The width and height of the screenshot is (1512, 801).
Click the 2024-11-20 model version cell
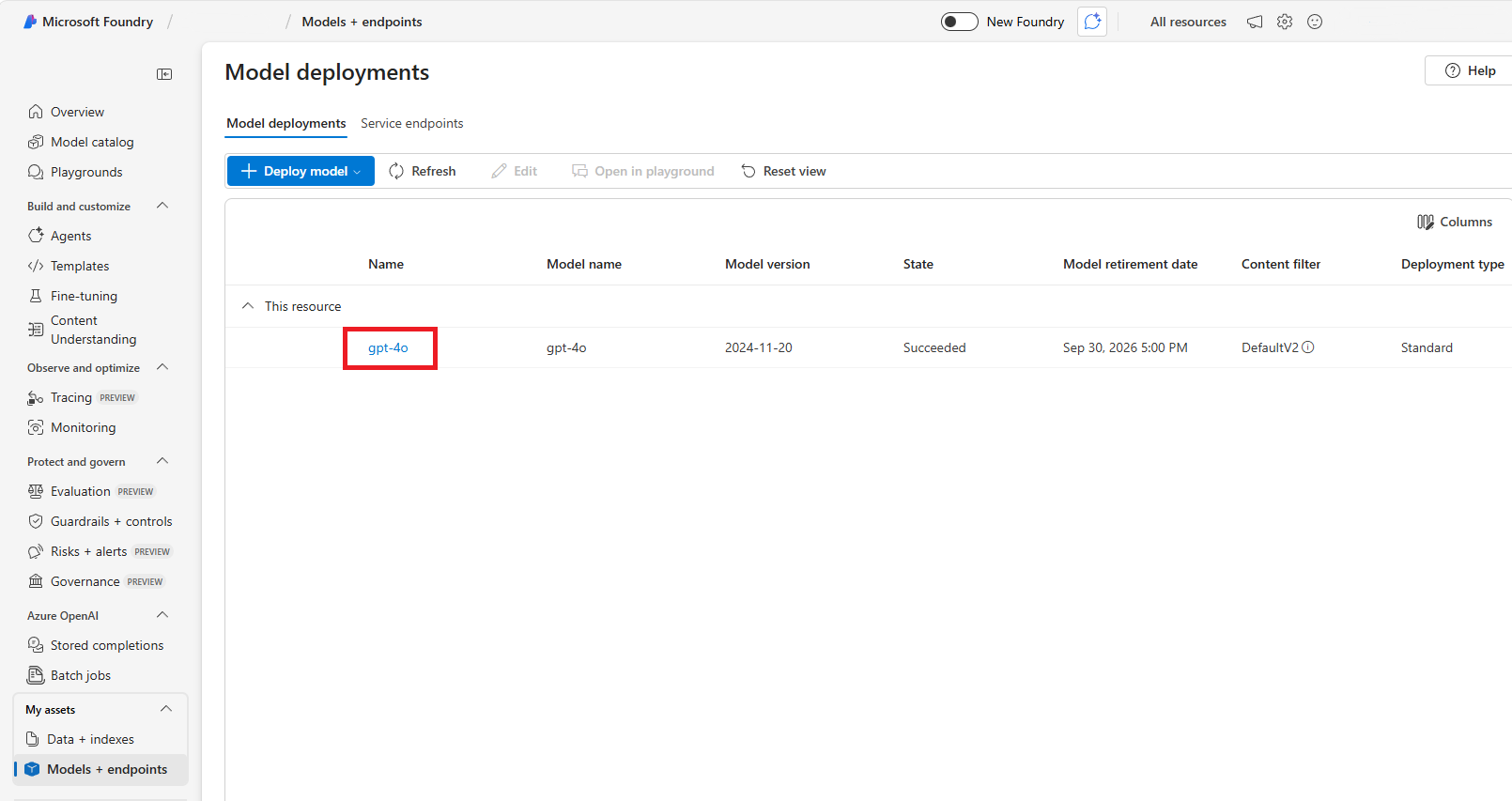759,347
